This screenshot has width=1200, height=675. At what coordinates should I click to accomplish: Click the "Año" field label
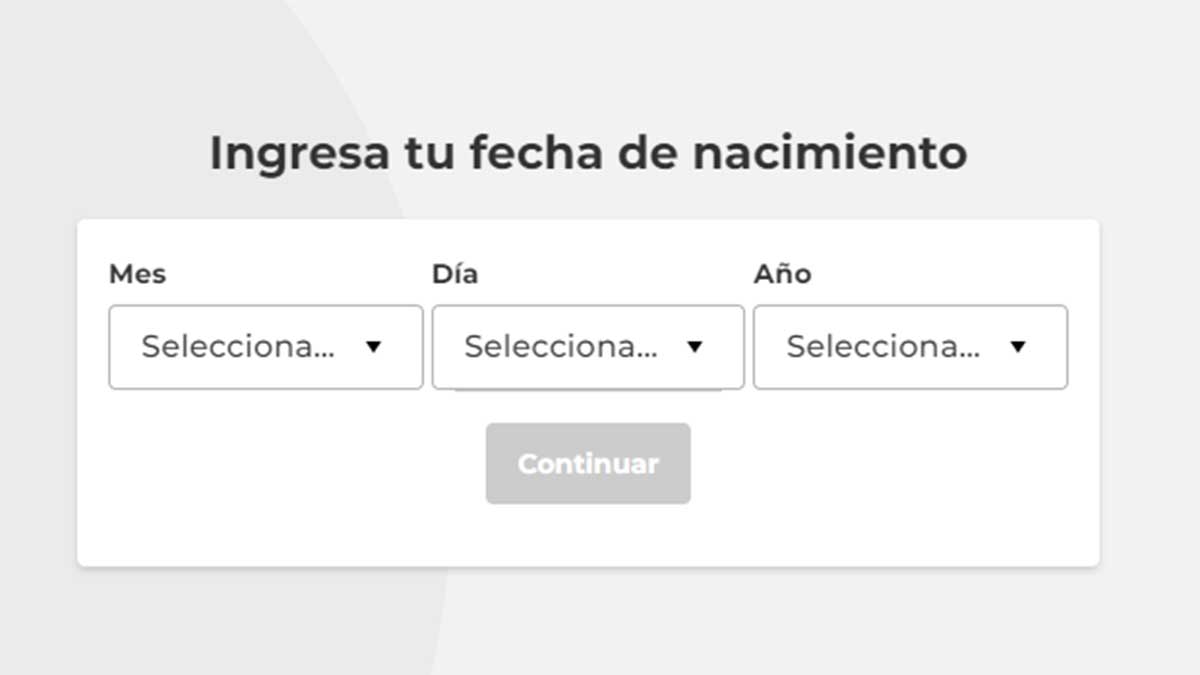pos(782,274)
